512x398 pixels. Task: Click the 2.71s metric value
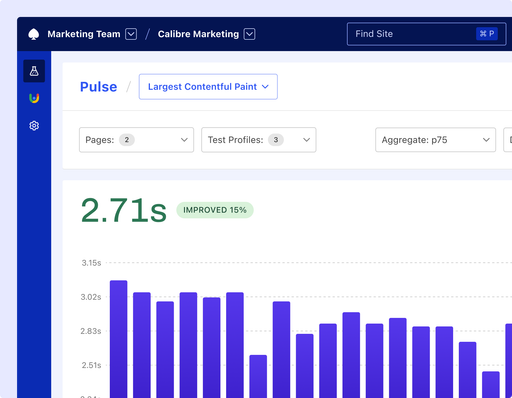click(124, 210)
